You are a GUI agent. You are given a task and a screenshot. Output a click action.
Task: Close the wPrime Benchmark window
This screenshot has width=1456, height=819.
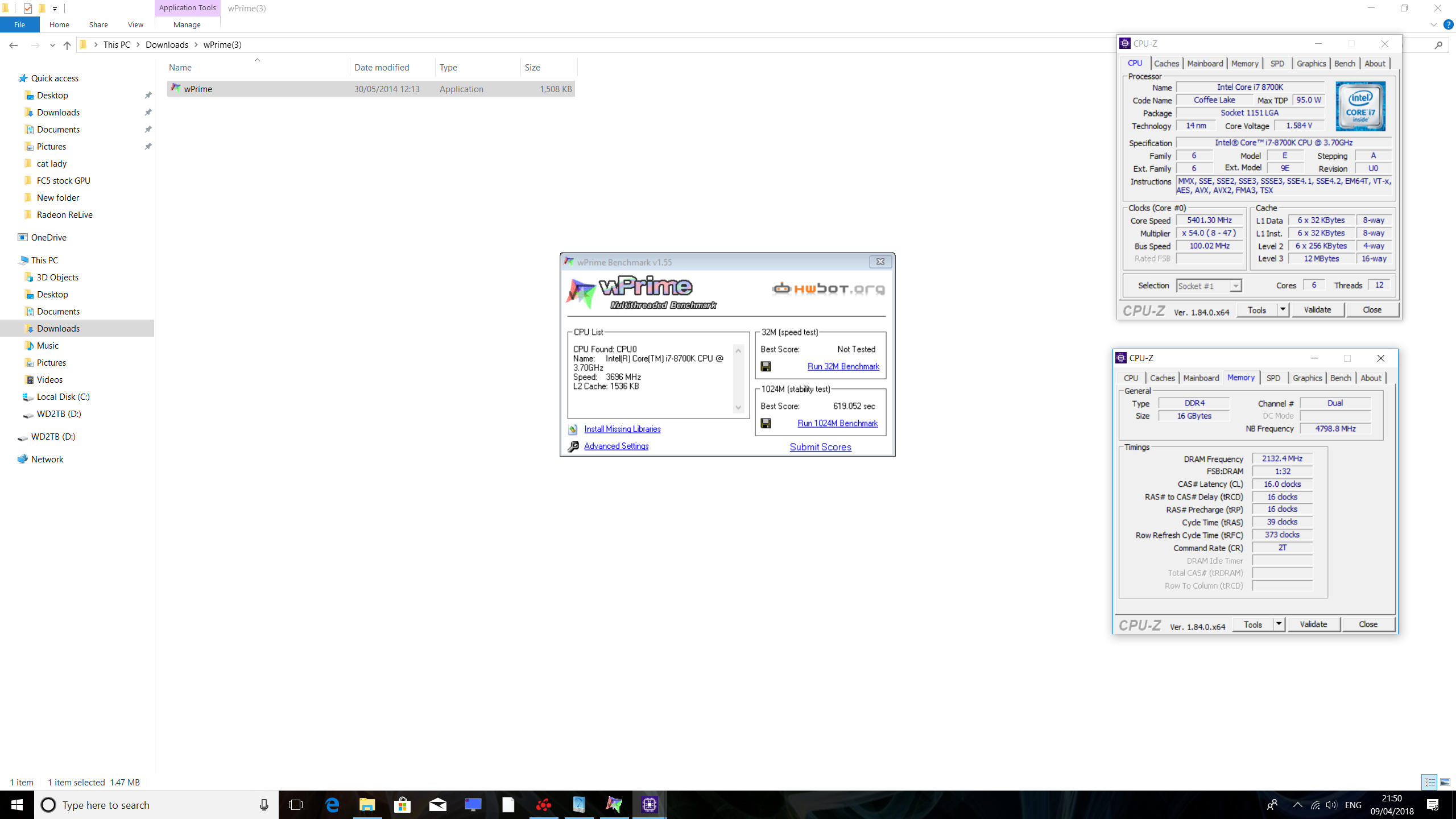point(880,262)
